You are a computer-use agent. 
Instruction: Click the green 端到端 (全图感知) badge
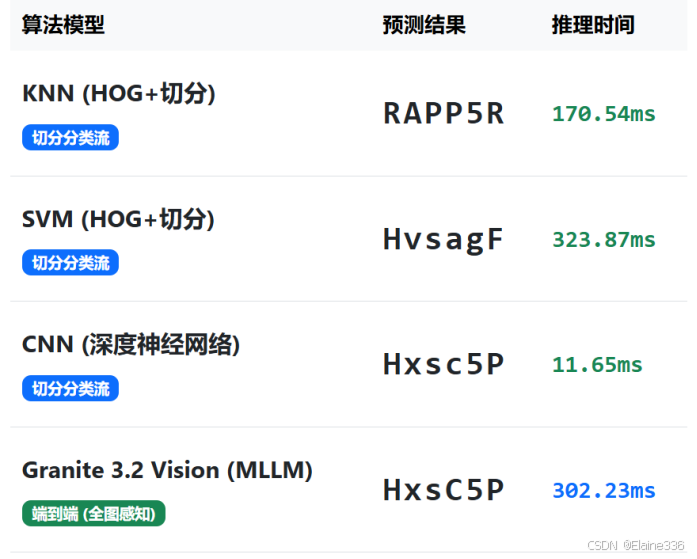94,514
